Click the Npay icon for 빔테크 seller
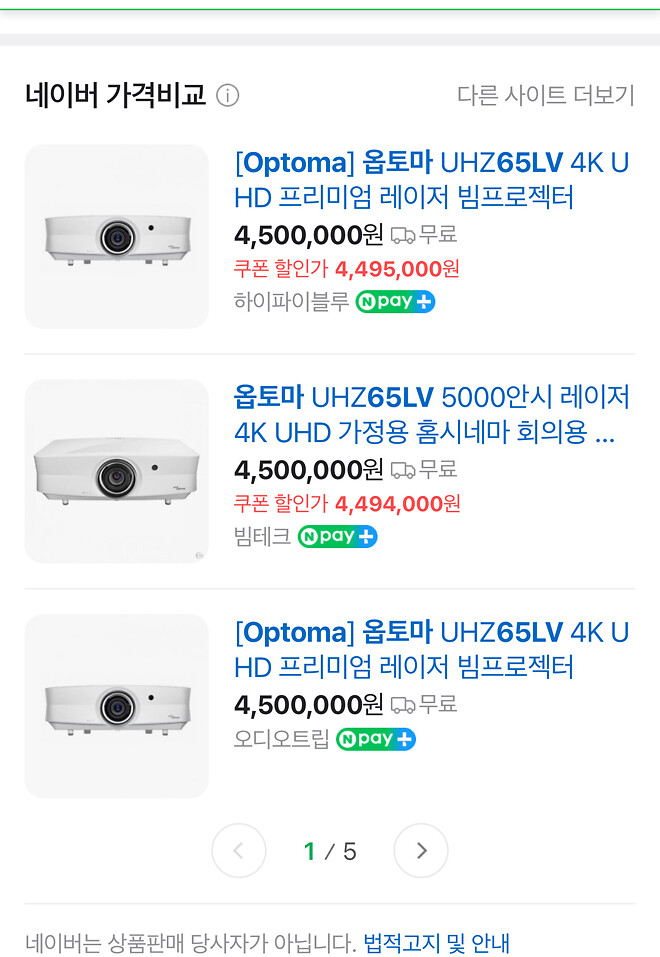Viewport: 660px width, 957px height. pyautogui.click(x=337, y=537)
